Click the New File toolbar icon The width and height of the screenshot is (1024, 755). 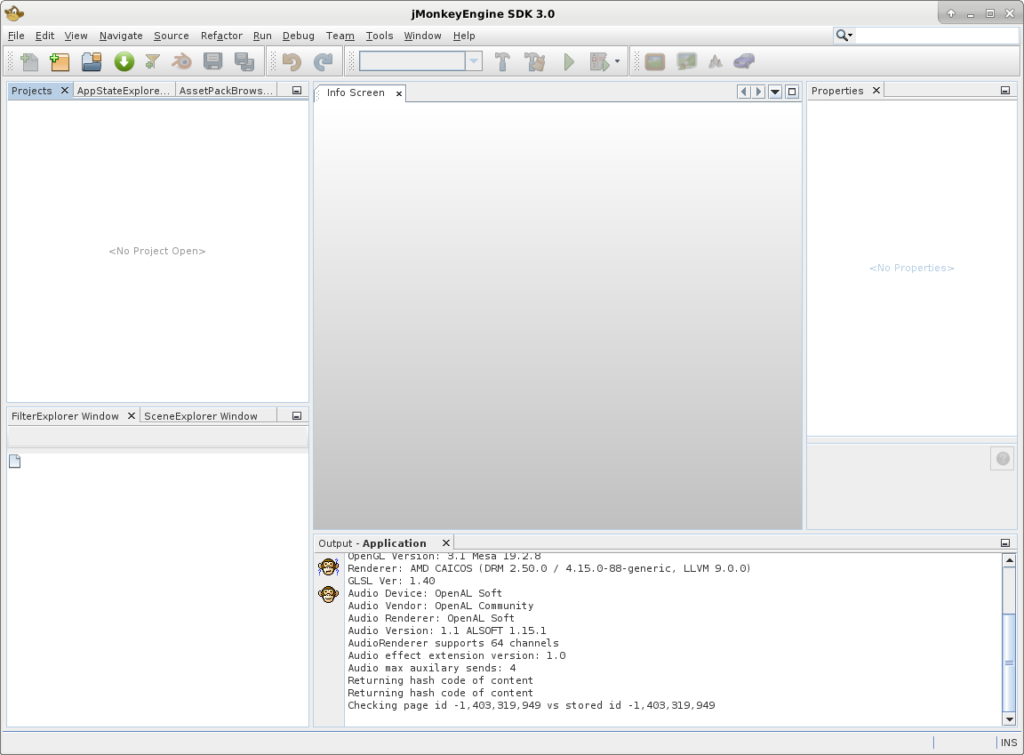click(30, 62)
